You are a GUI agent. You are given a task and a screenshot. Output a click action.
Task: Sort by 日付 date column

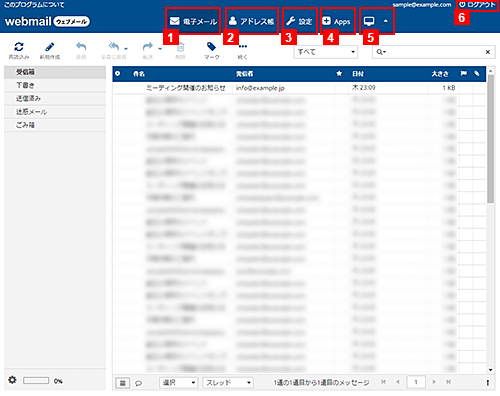[x=358, y=74]
